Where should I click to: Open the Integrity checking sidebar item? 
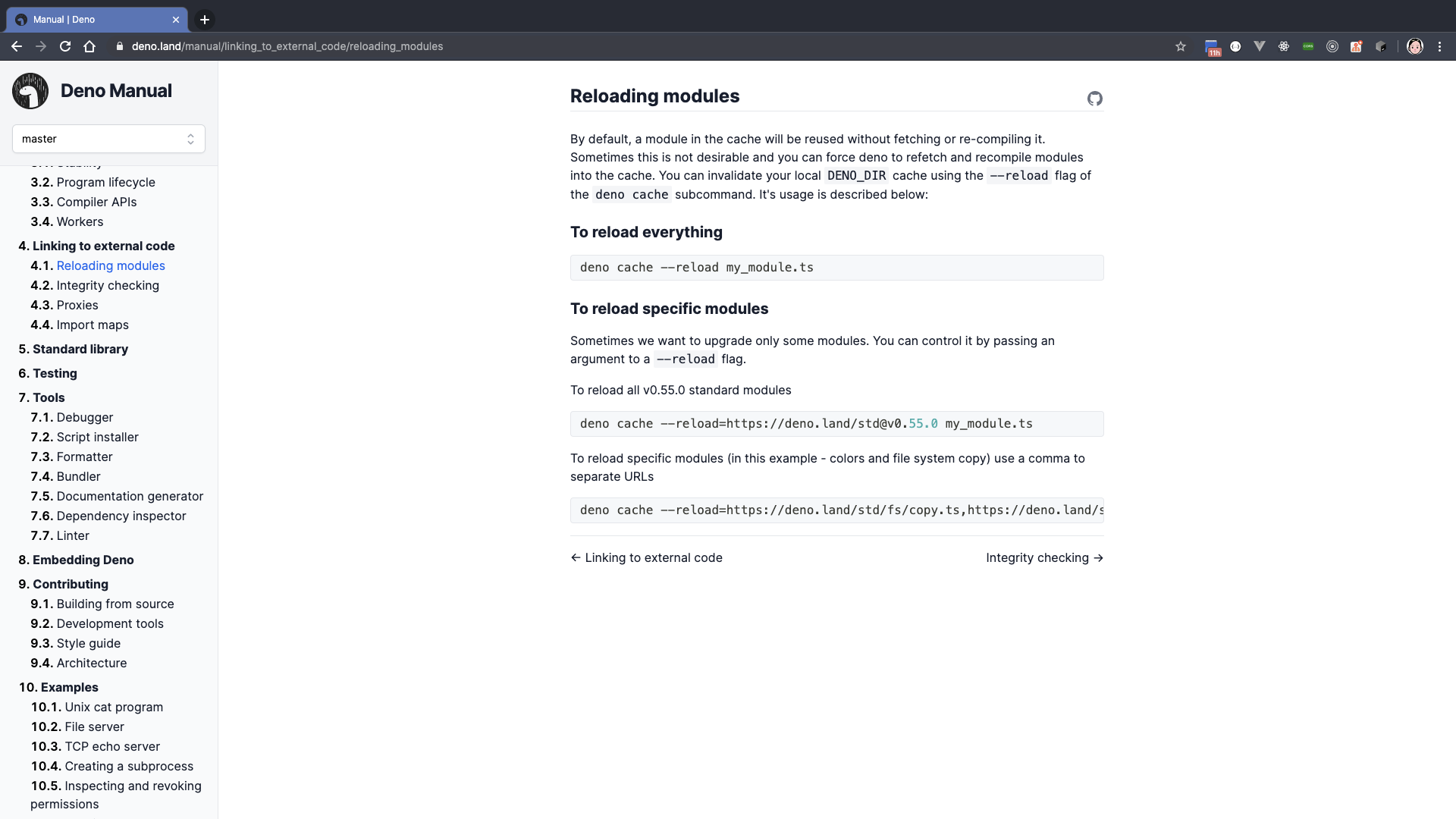point(108,285)
